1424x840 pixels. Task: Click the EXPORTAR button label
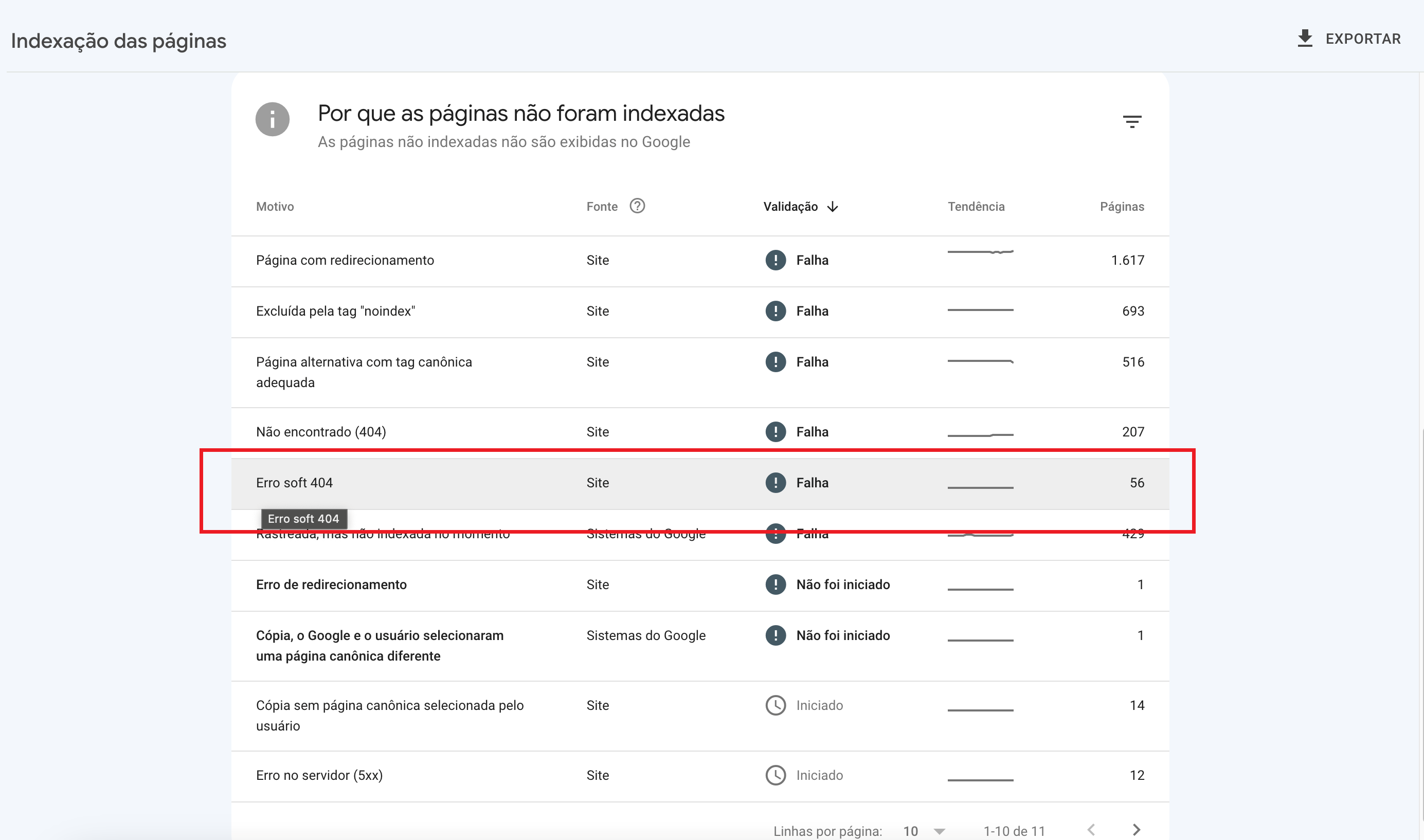(1363, 39)
